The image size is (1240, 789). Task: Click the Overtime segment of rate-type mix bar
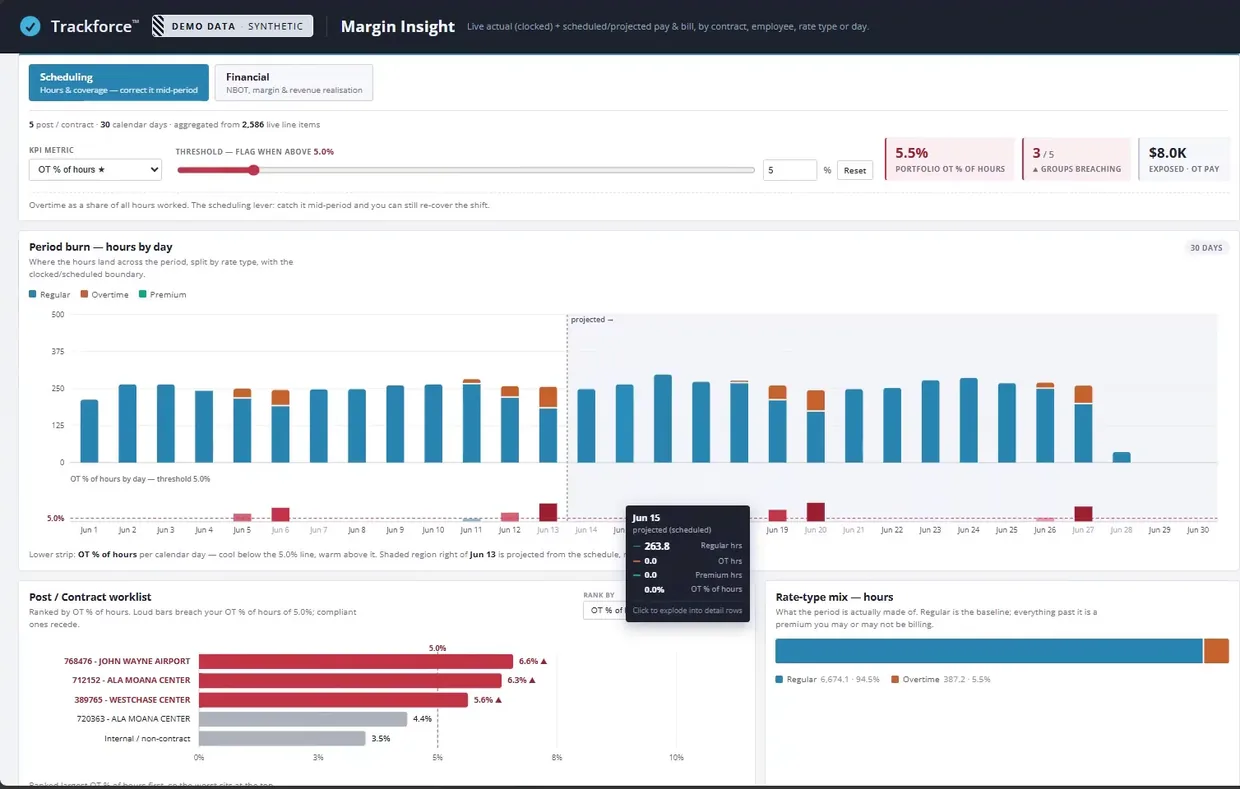tap(1216, 651)
